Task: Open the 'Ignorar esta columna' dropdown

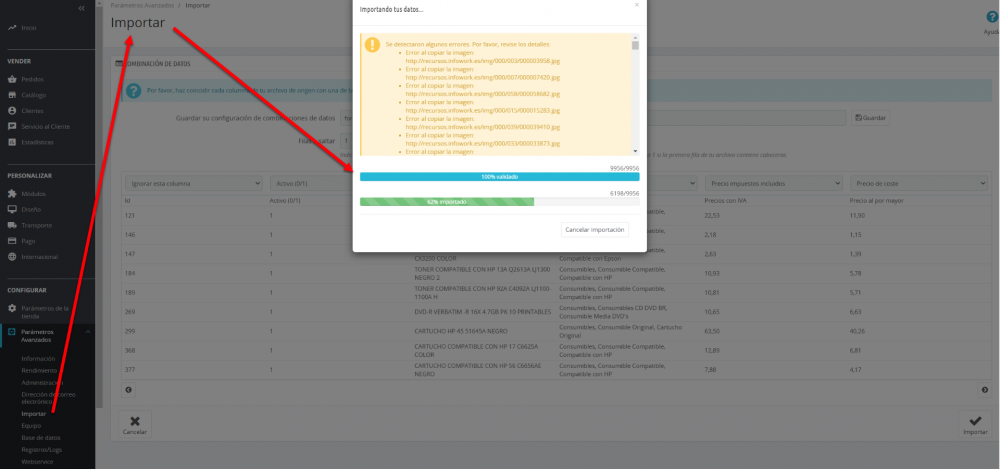Action: coord(194,183)
